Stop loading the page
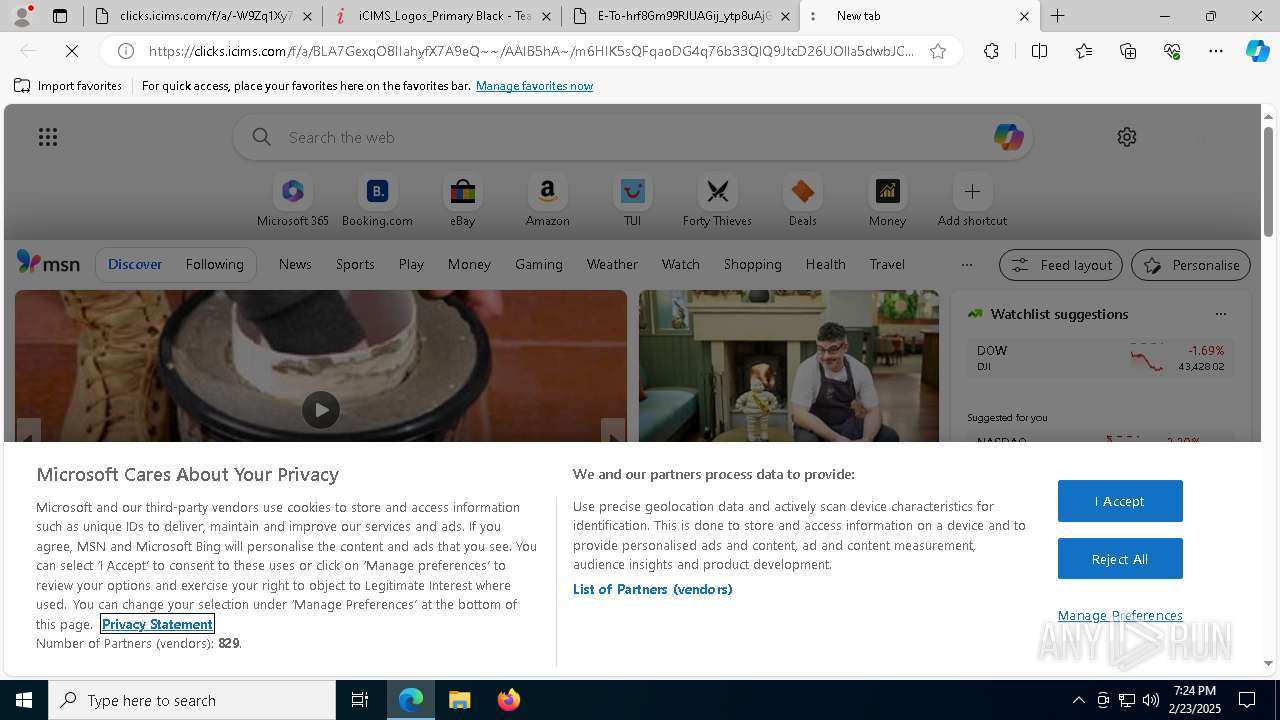This screenshot has width=1280, height=720. coord(72,51)
